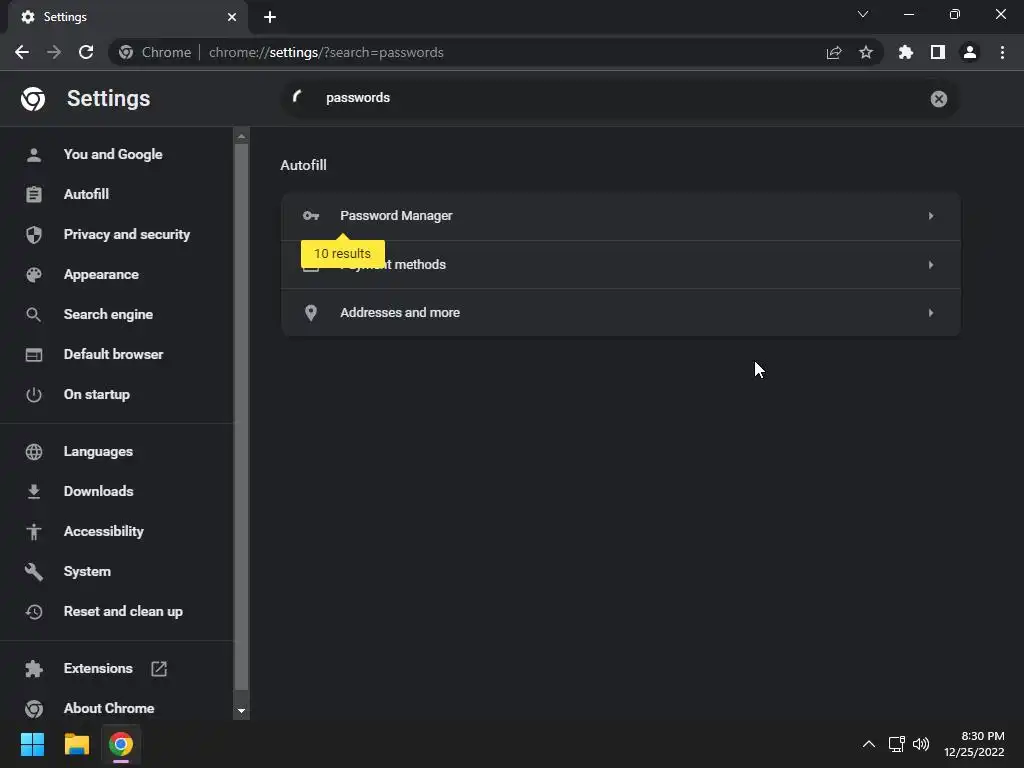Click the browser forward arrow
This screenshot has height=768, width=1024.
(54, 52)
